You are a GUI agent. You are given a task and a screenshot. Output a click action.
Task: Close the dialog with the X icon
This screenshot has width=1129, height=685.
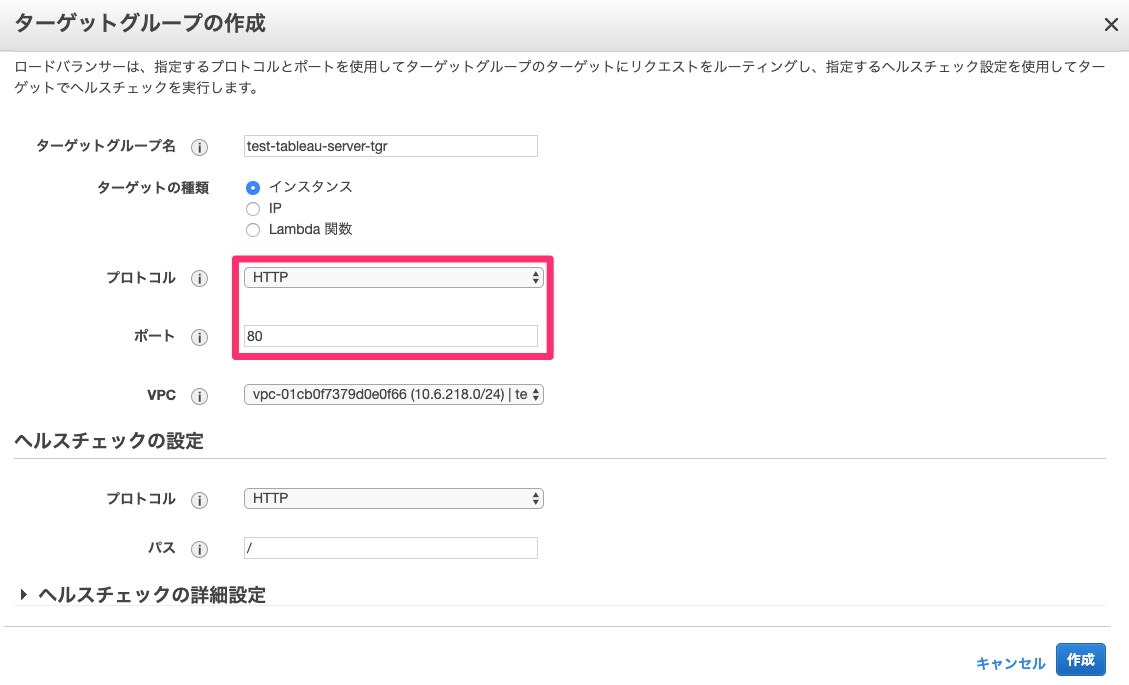[x=1111, y=24]
